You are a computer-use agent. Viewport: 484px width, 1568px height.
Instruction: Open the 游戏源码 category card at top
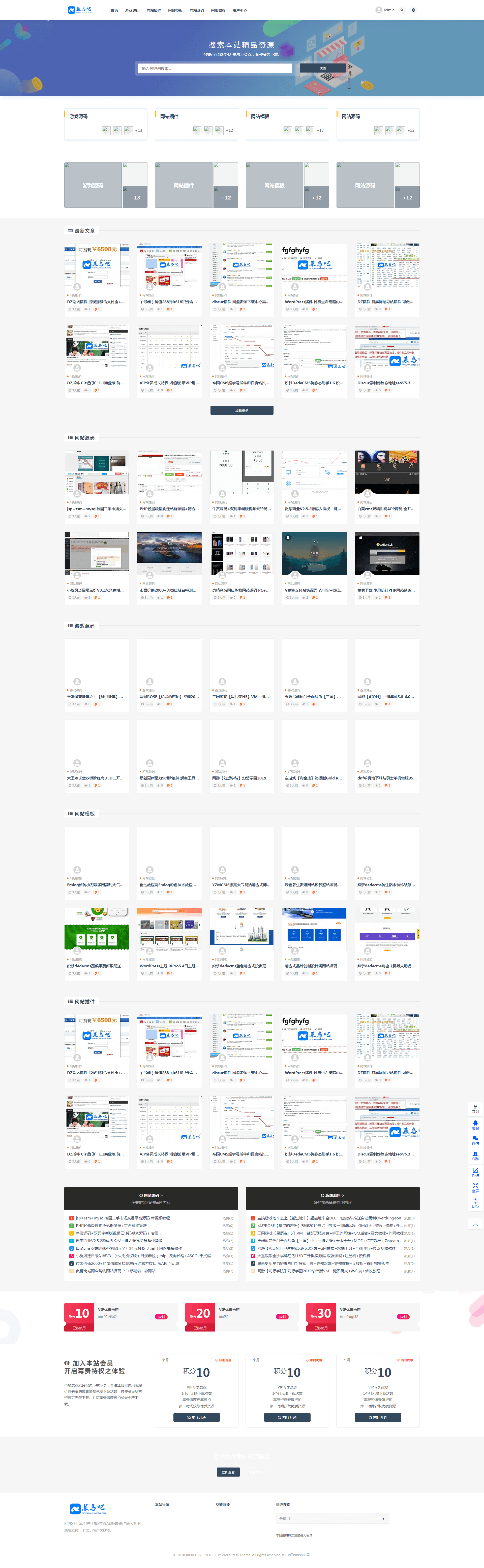pyautogui.click(x=105, y=124)
